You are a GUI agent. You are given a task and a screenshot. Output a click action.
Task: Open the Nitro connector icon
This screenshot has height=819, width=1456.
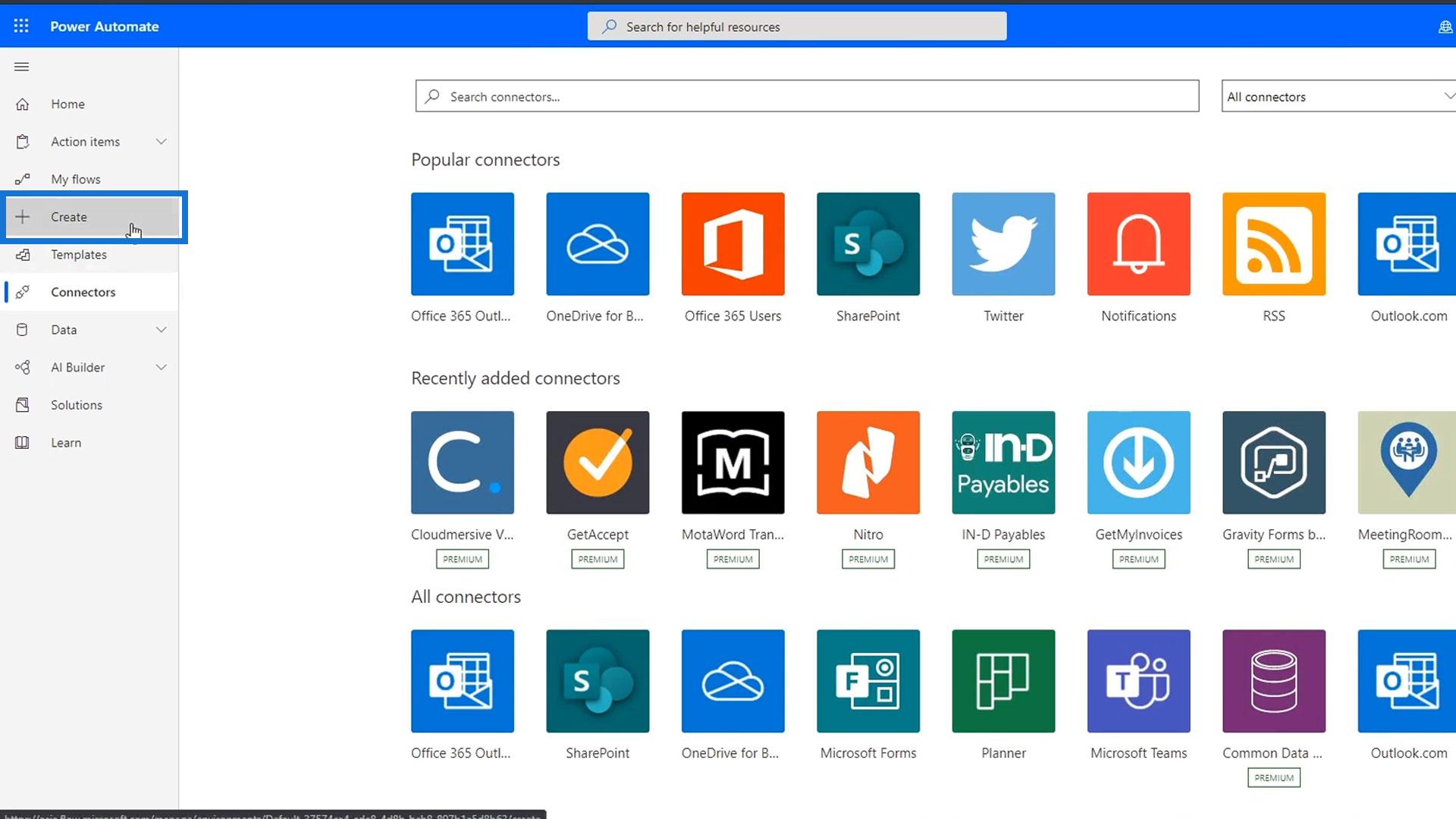868,463
